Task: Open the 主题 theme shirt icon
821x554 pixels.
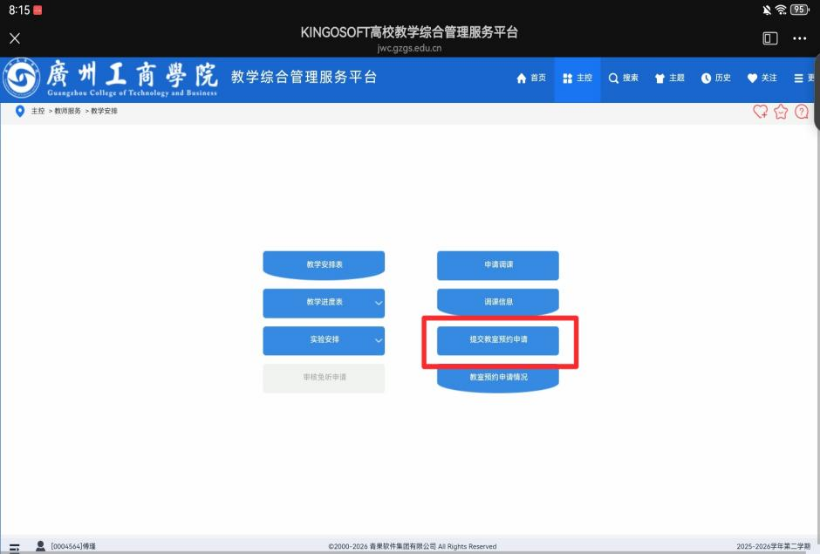Action: (x=669, y=78)
